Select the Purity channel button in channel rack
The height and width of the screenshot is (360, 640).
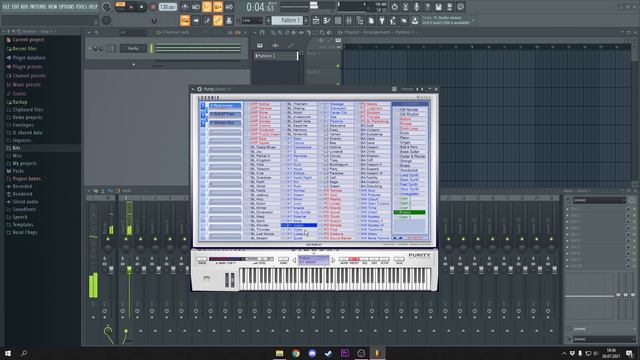[x=133, y=49]
